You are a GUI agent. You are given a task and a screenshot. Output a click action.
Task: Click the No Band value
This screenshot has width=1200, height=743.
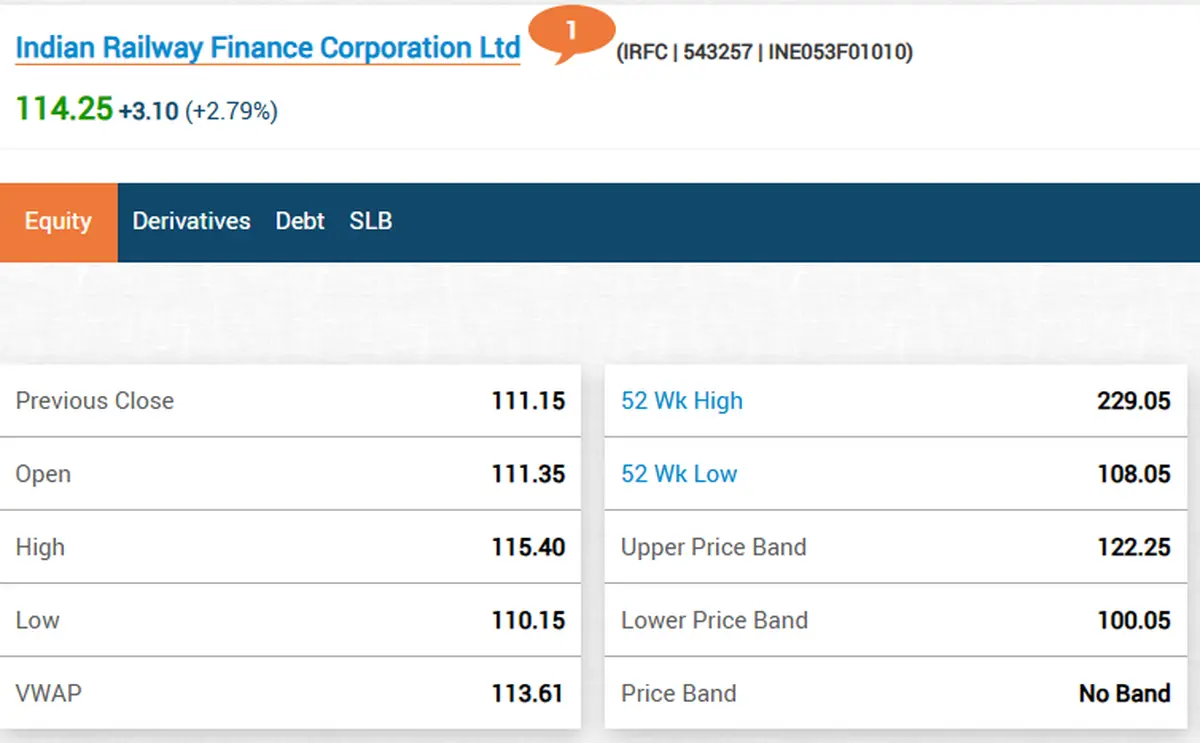1125,693
